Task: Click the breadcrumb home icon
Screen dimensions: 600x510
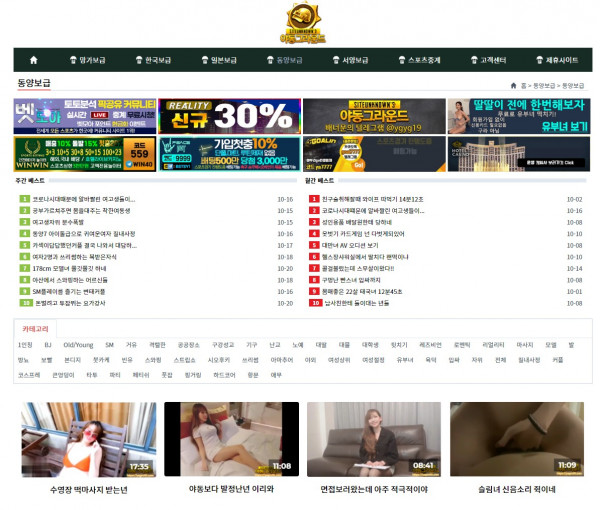Action: click(x=513, y=86)
